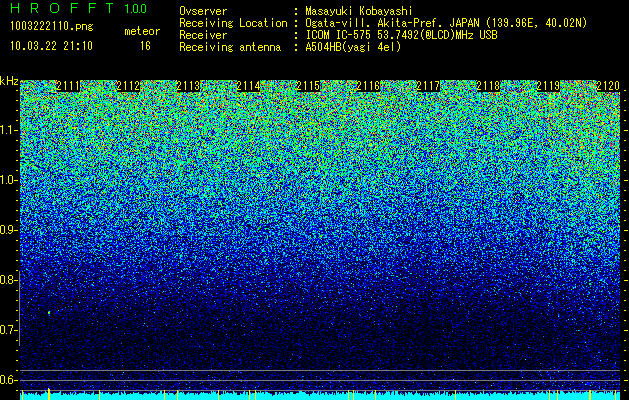Click the word meteor
The height and width of the screenshot is (400, 629).
142,31
